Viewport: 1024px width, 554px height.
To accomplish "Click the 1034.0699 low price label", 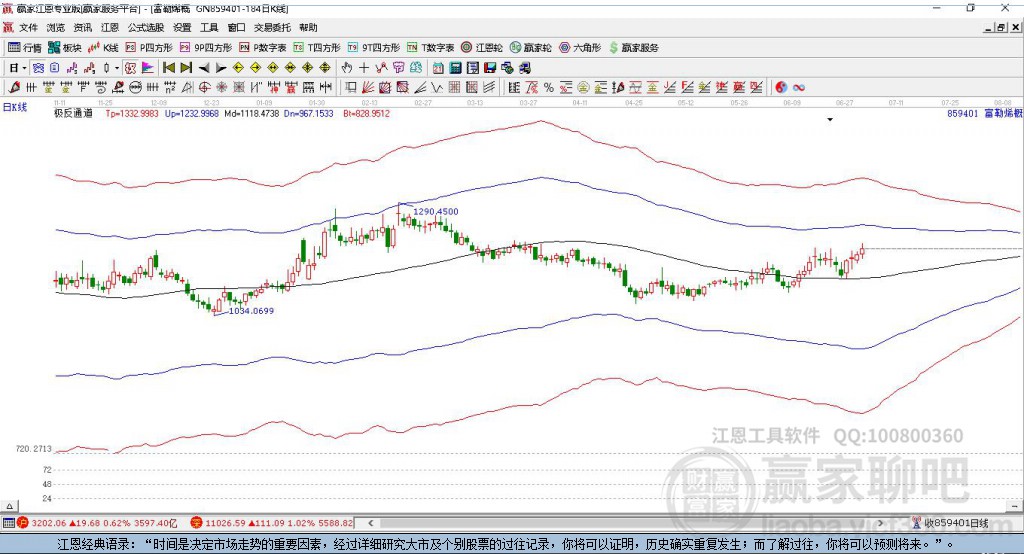I will pyautogui.click(x=251, y=311).
